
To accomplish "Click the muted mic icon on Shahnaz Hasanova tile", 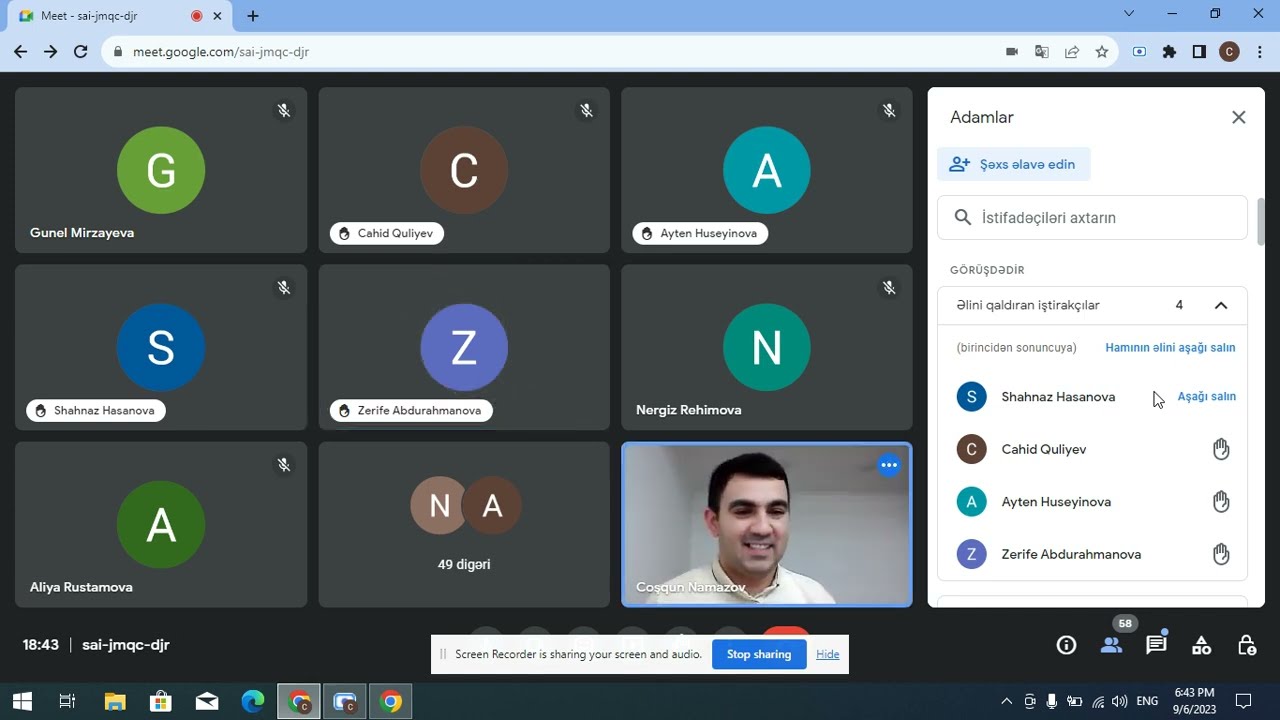I will coord(284,288).
